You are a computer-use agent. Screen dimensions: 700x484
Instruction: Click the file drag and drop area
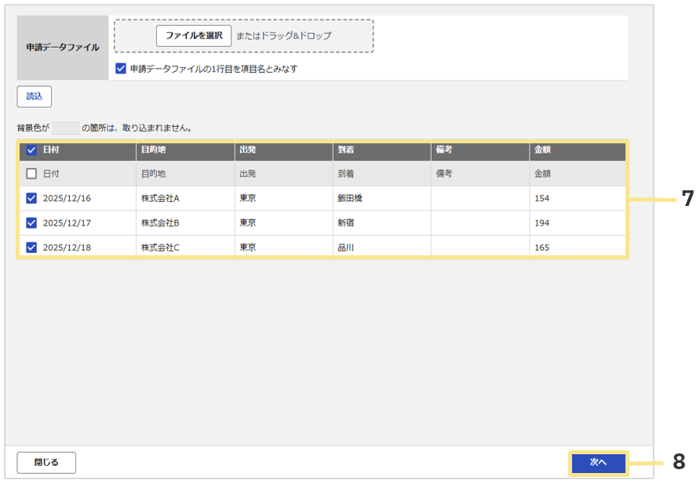(x=244, y=36)
